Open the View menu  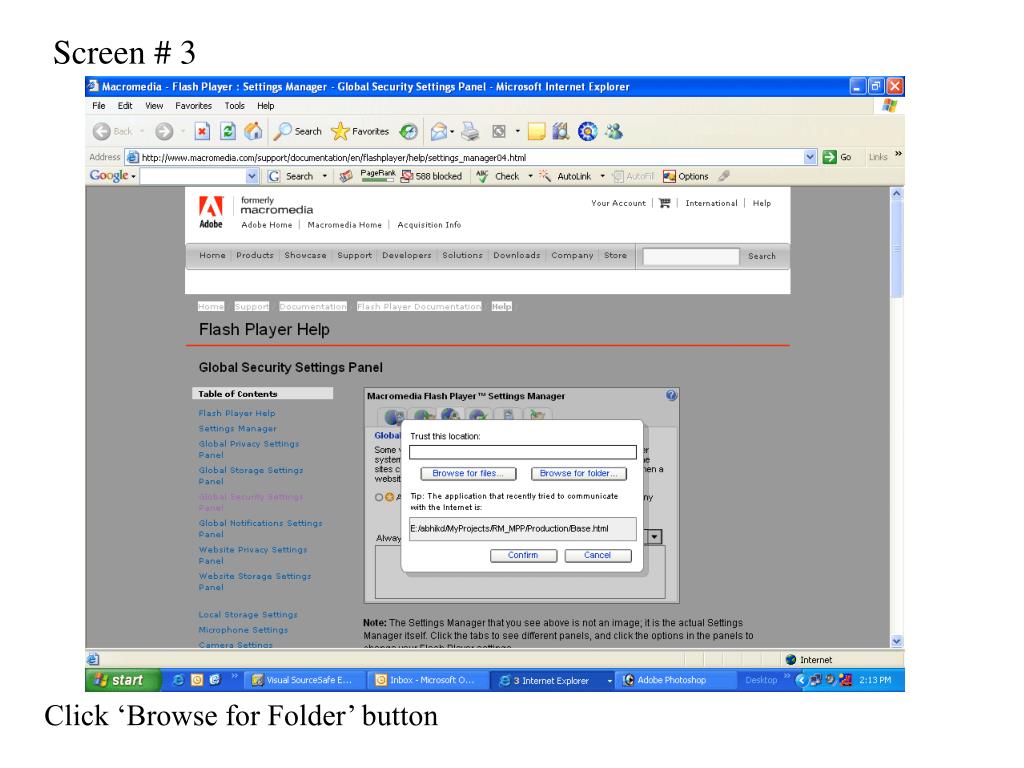[x=154, y=106]
